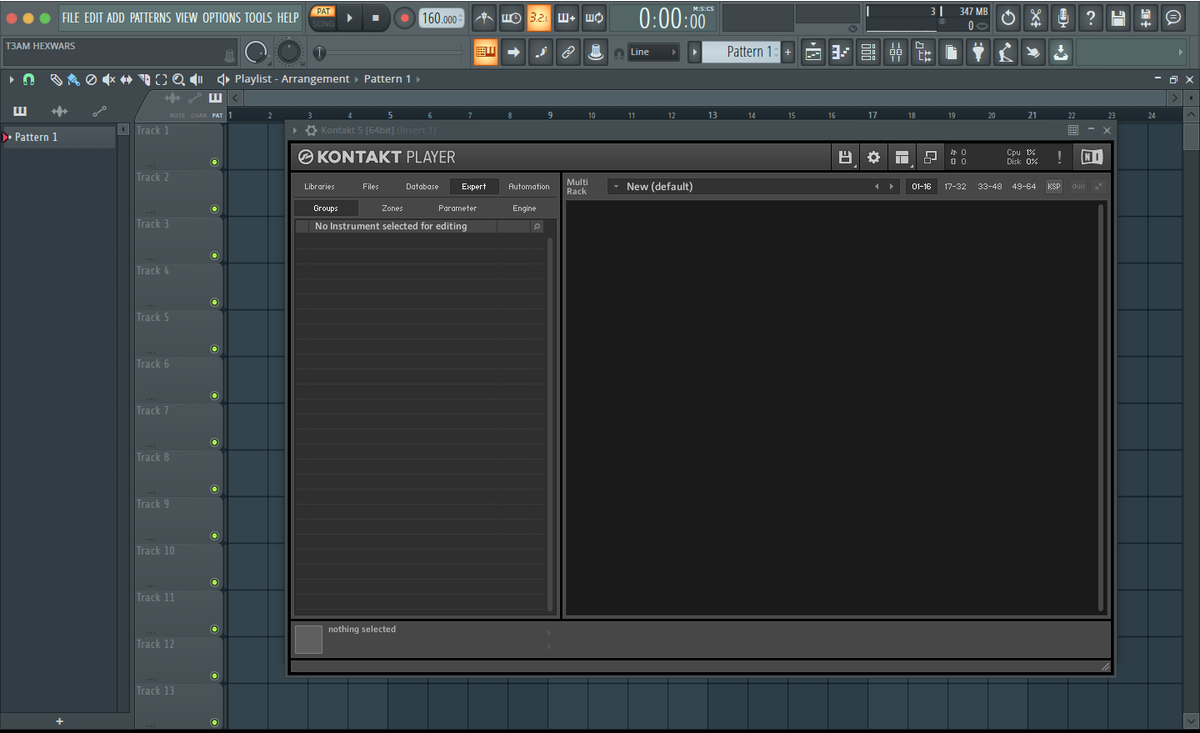Open the PATTERNS menu
The height and width of the screenshot is (733, 1200).
(150, 18)
